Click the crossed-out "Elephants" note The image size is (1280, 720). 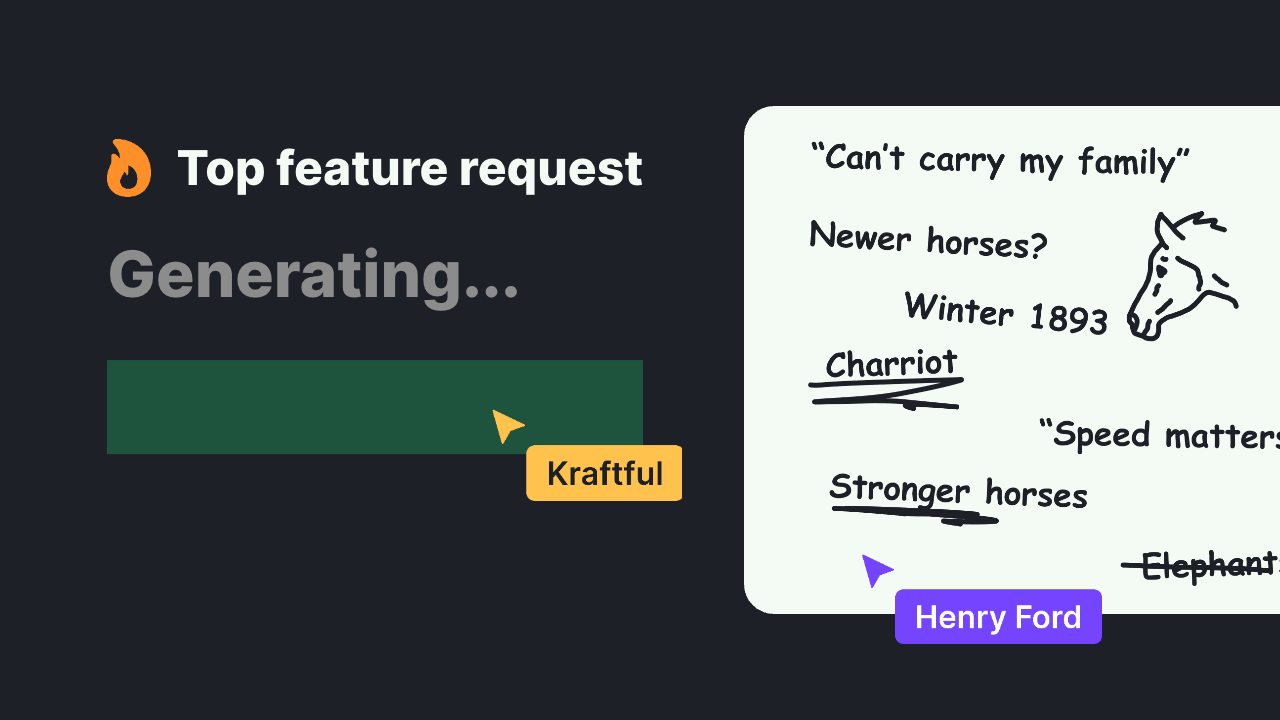coord(1200,565)
